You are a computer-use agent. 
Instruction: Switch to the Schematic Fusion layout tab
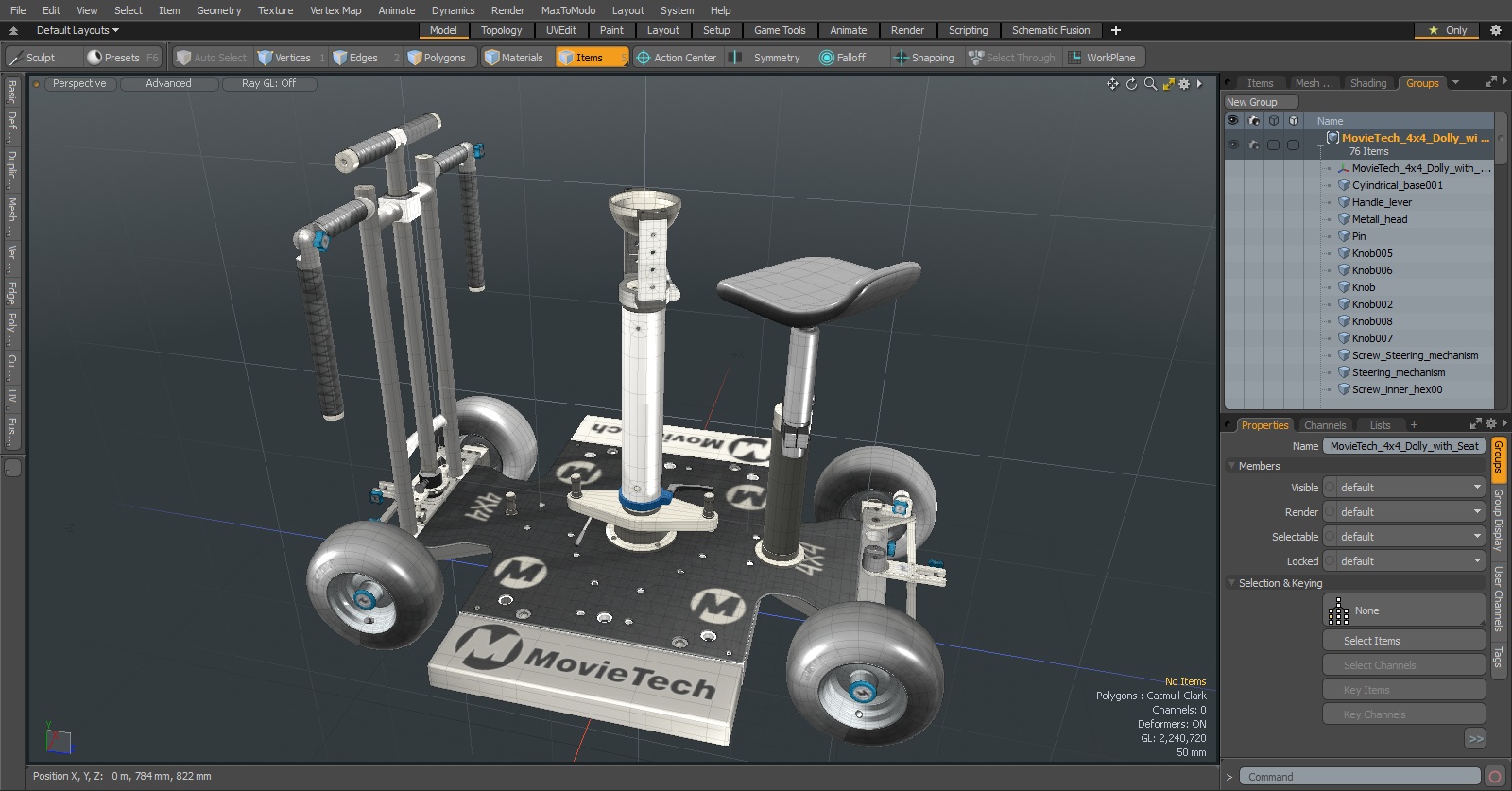[1051, 30]
